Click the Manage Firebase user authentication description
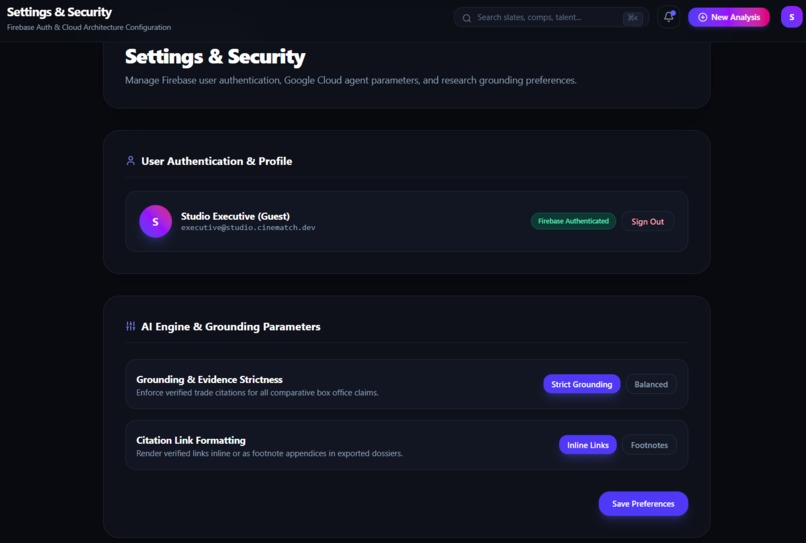Image resolution: width=806 pixels, height=543 pixels. click(x=351, y=80)
